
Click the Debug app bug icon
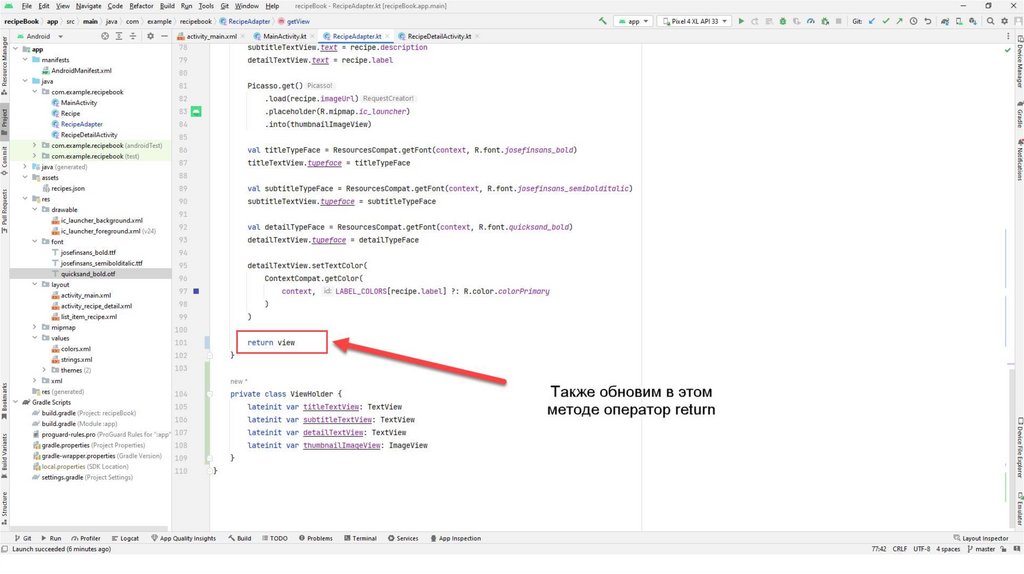(780, 20)
